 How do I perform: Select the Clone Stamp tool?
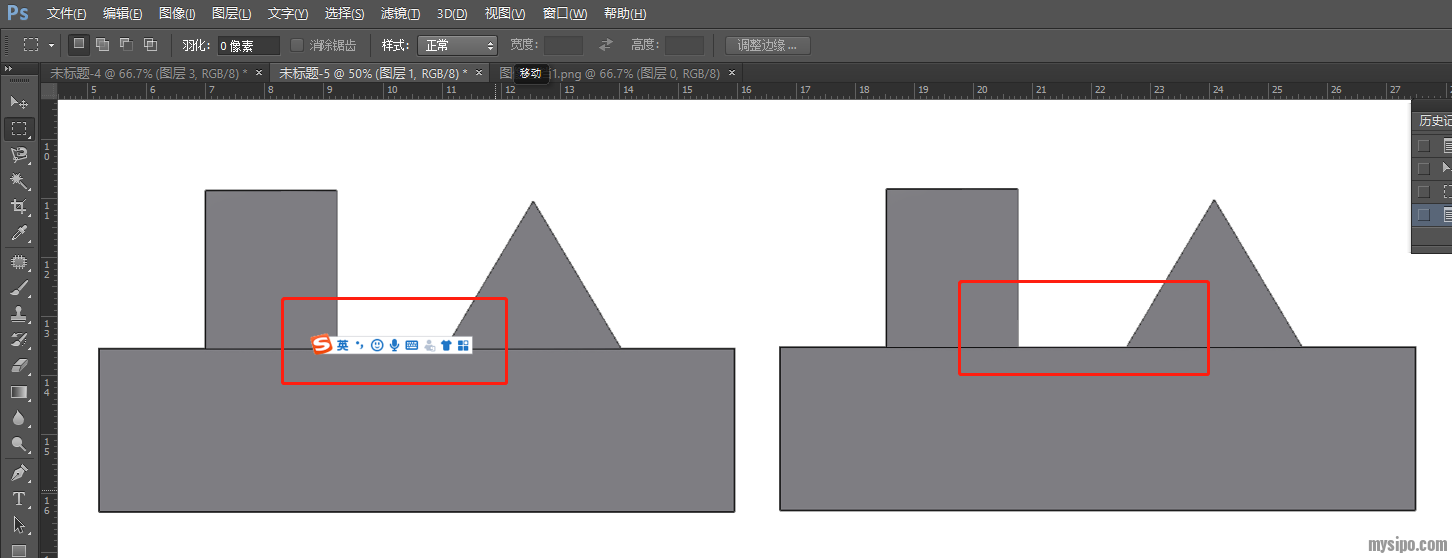18,314
